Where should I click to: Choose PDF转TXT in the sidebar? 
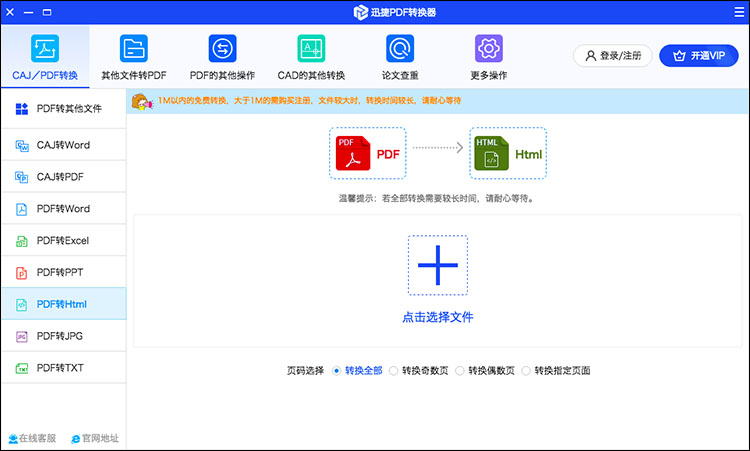(x=64, y=368)
